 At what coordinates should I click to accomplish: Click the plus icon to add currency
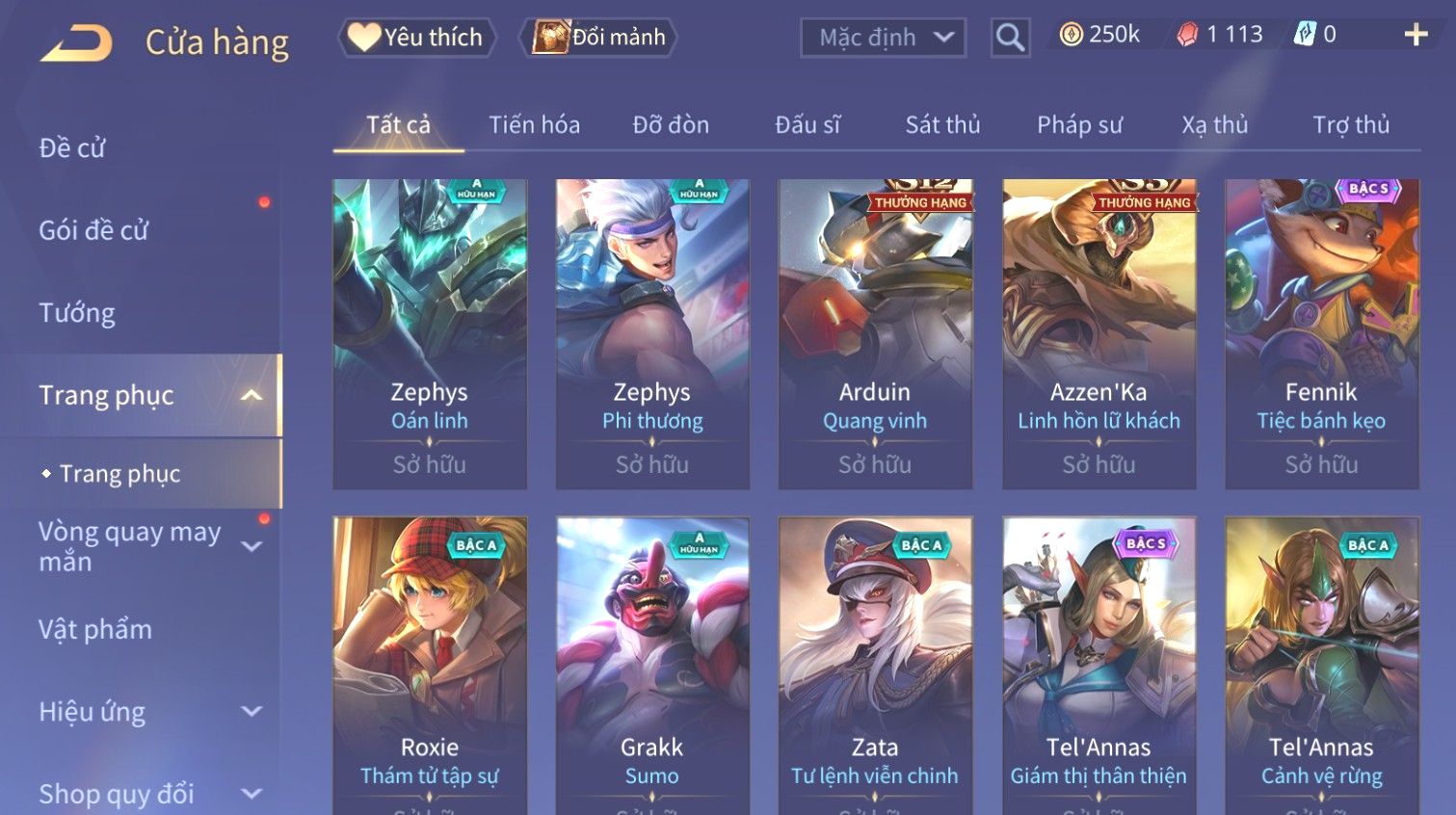point(1416,35)
